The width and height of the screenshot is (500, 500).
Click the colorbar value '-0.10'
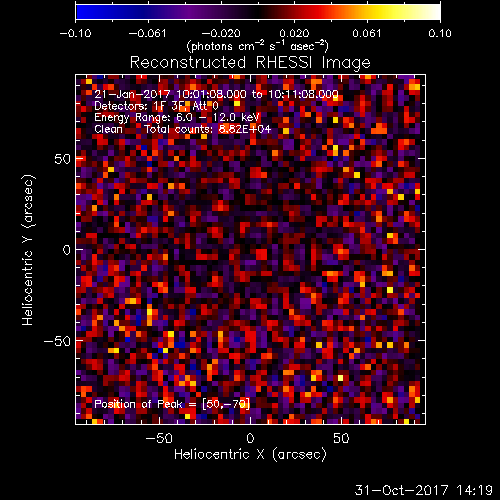point(75,33)
